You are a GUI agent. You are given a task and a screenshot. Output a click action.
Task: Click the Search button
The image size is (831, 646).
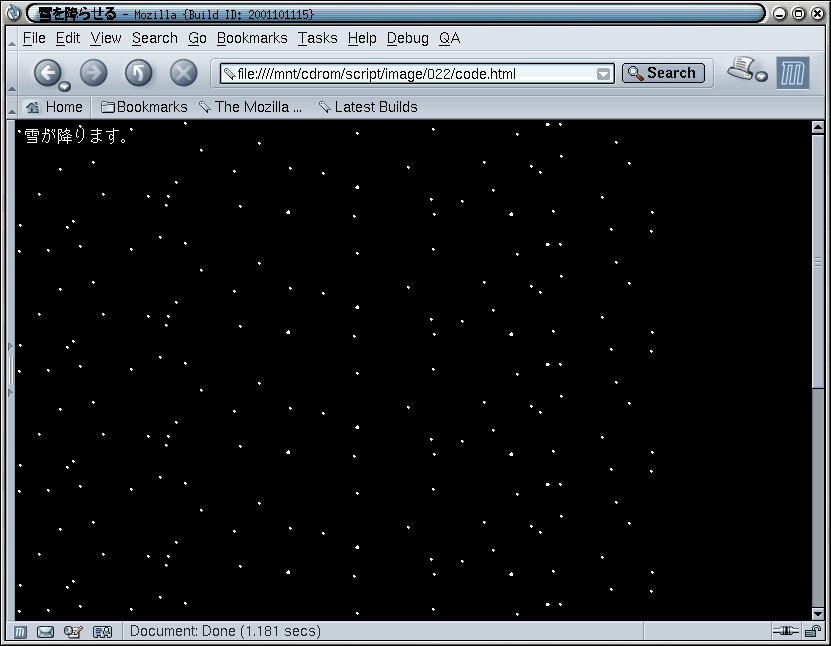(663, 73)
